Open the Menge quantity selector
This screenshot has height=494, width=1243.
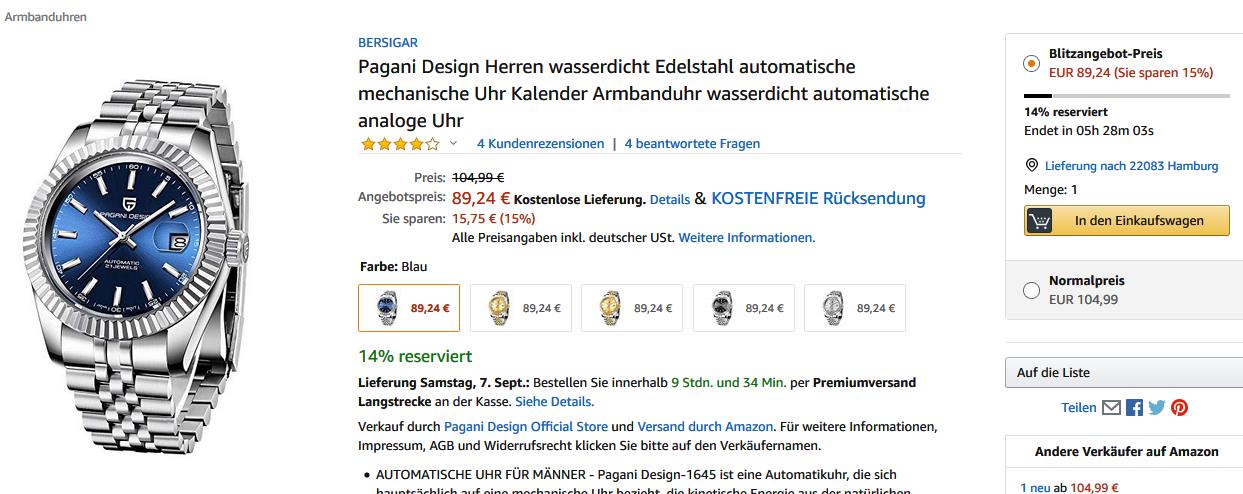click(1051, 189)
